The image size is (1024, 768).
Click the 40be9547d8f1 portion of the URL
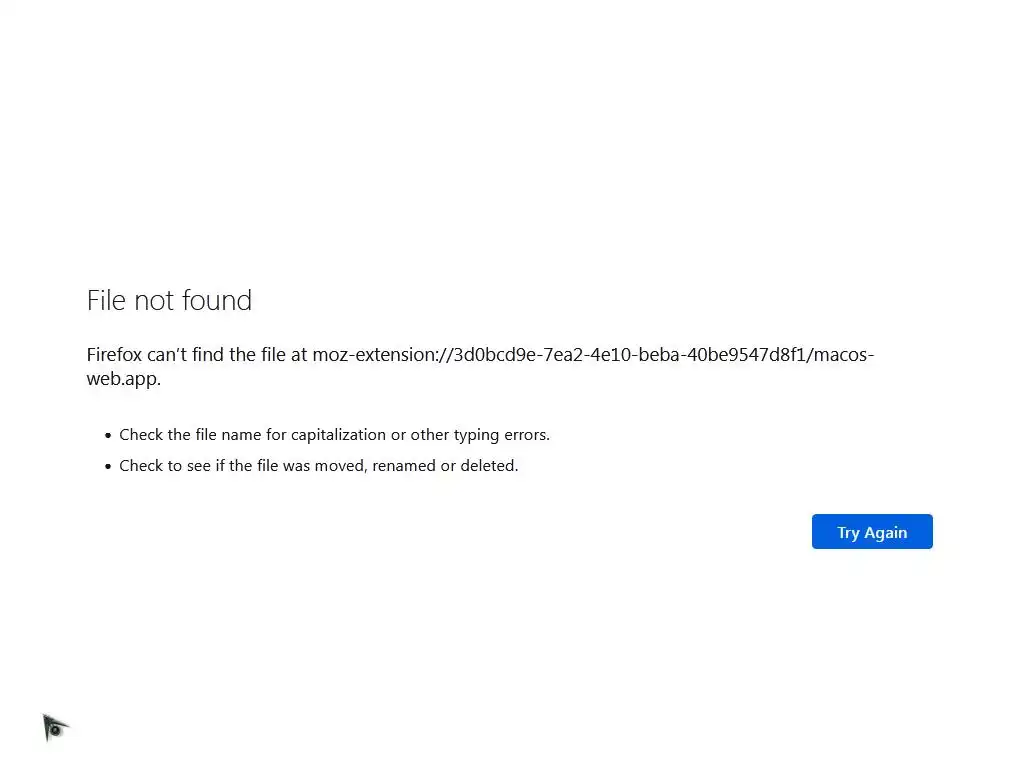pyautogui.click(x=743, y=354)
